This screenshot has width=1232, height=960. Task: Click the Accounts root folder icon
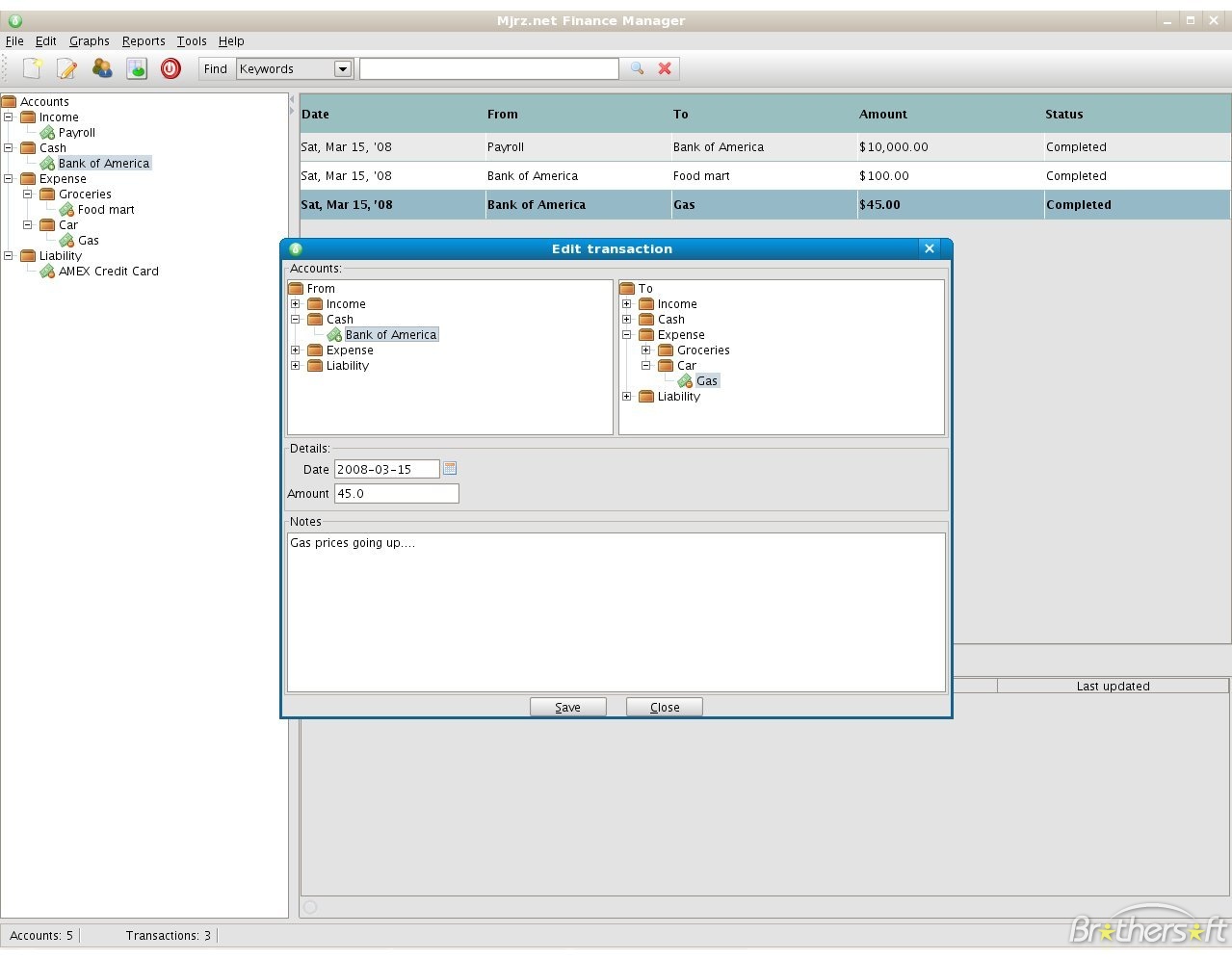point(10,101)
